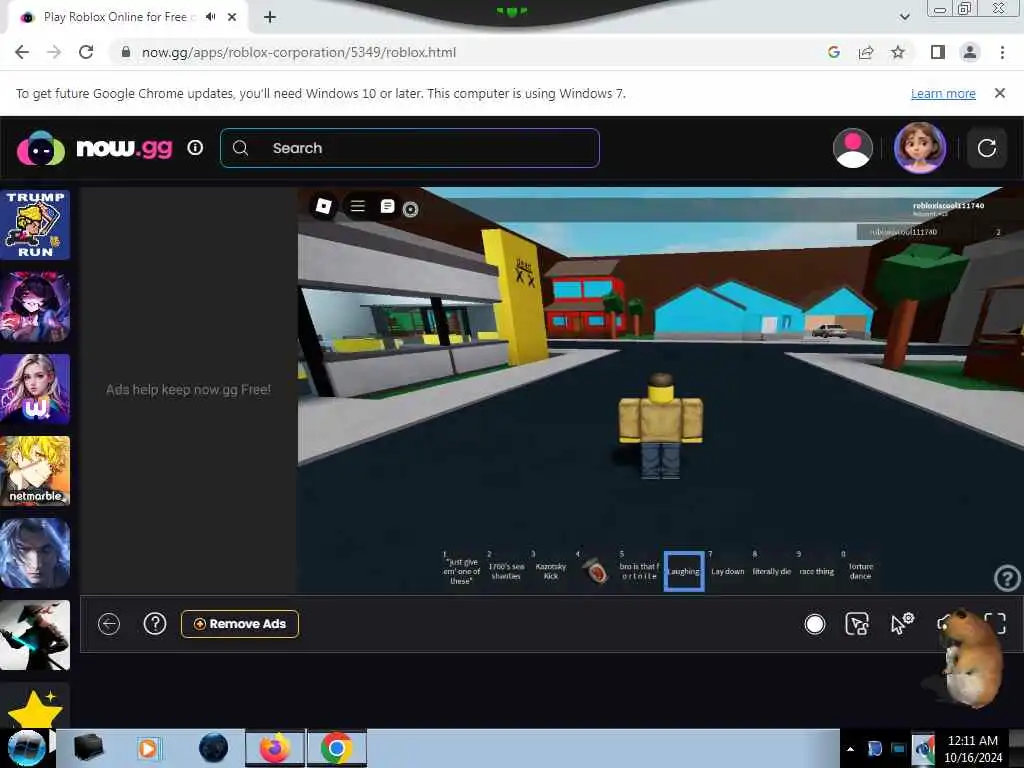The height and width of the screenshot is (768, 1024).
Task: Select the "bro is that fortnite" hotbar slot
Action: tap(639, 571)
